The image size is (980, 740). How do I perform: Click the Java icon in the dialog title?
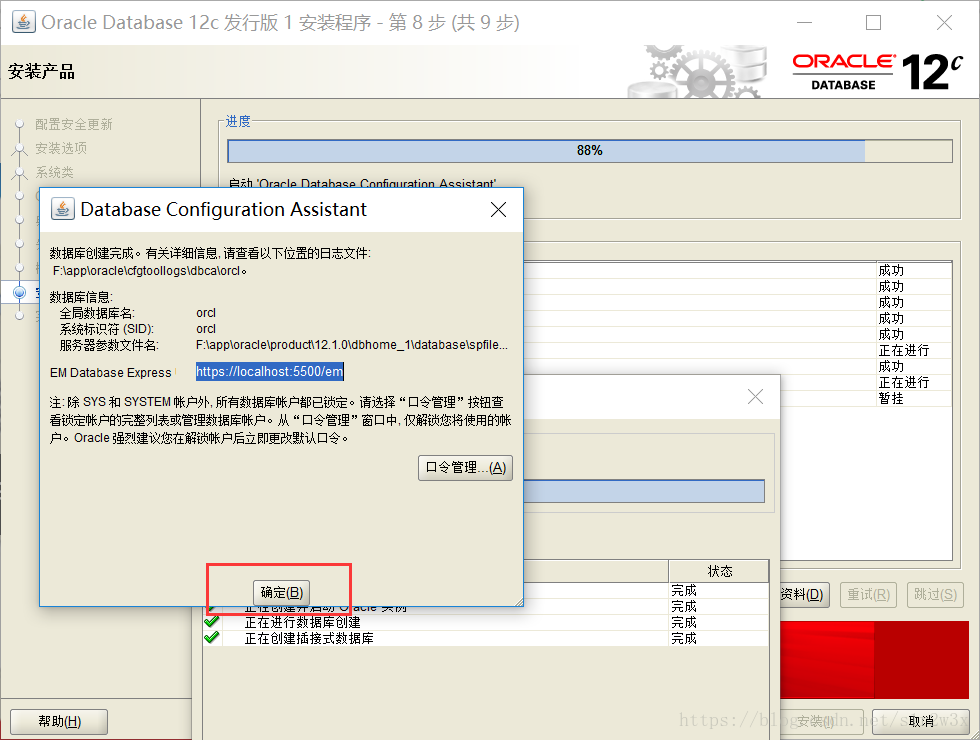click(x=62, y=209)
